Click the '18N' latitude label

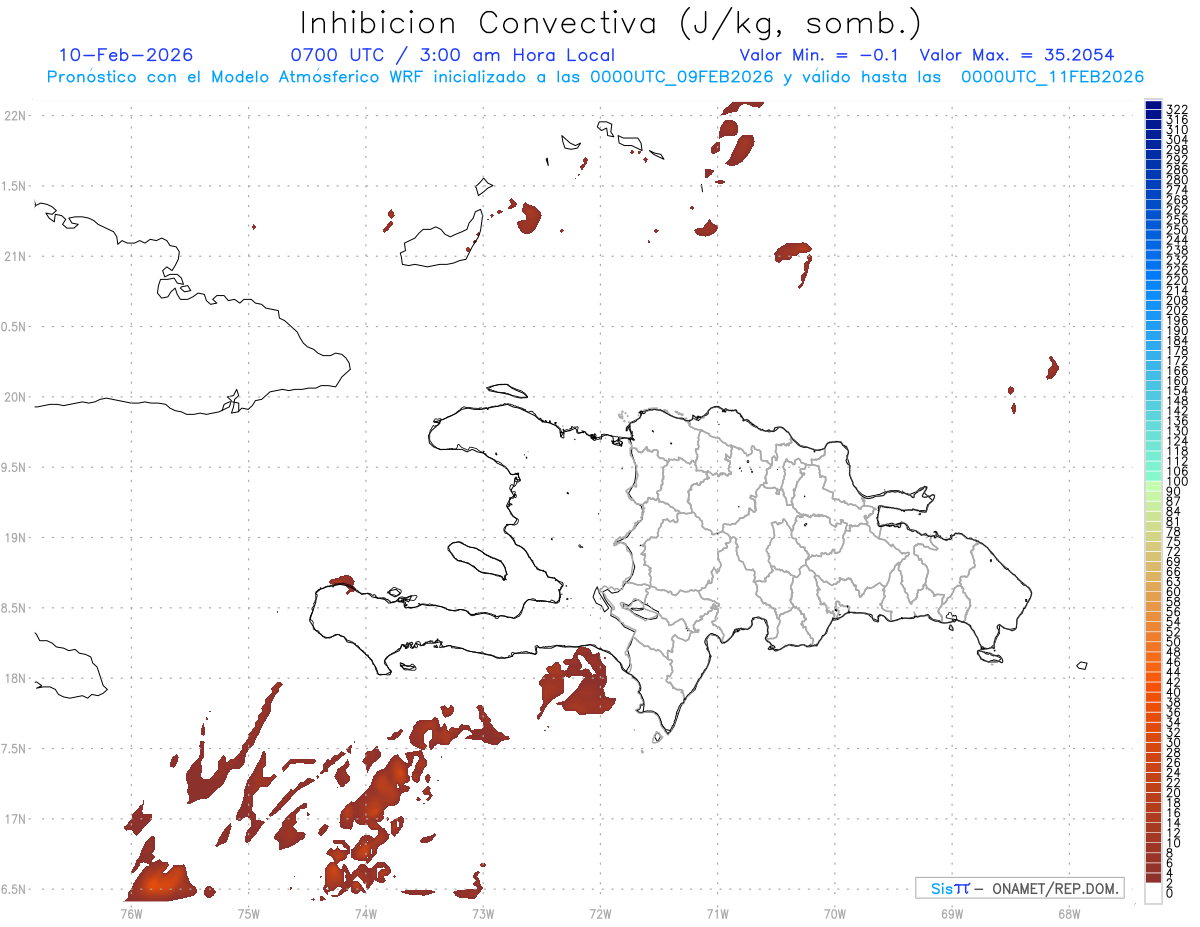[x=14, y=678]
